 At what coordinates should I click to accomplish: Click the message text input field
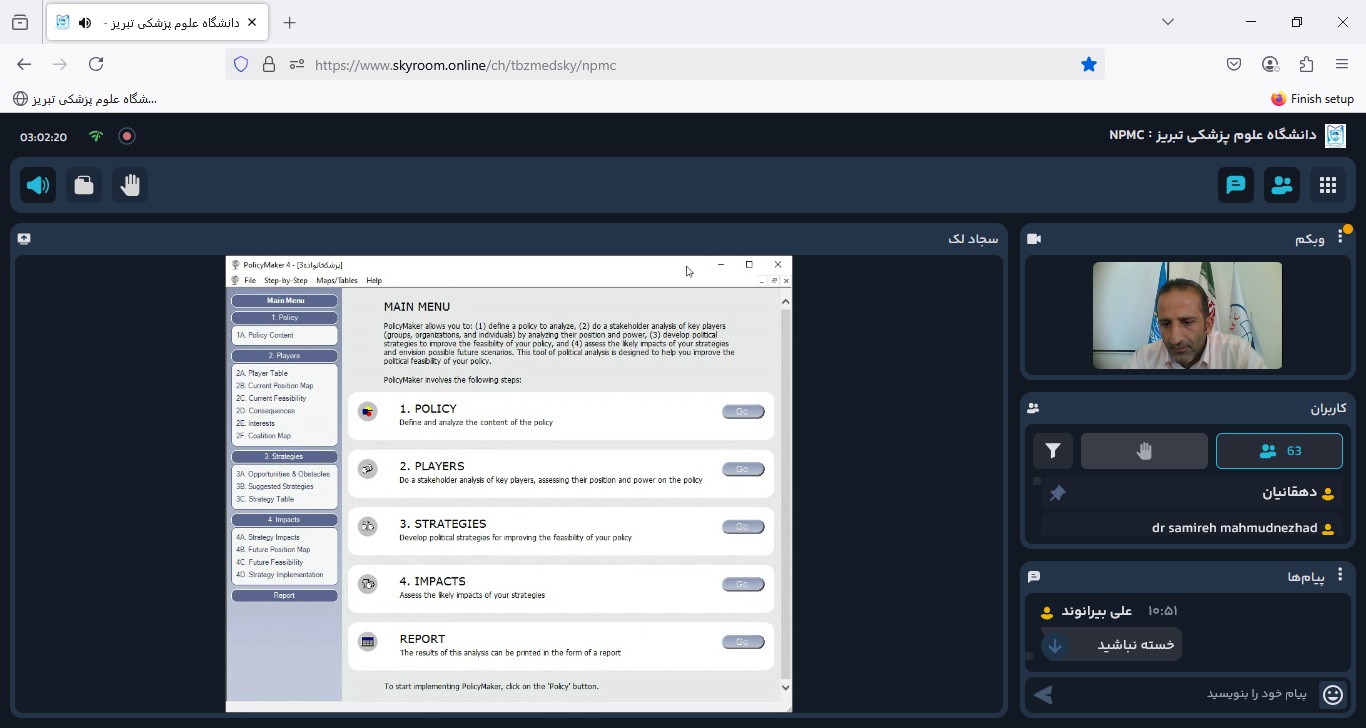coord(1186,694)
